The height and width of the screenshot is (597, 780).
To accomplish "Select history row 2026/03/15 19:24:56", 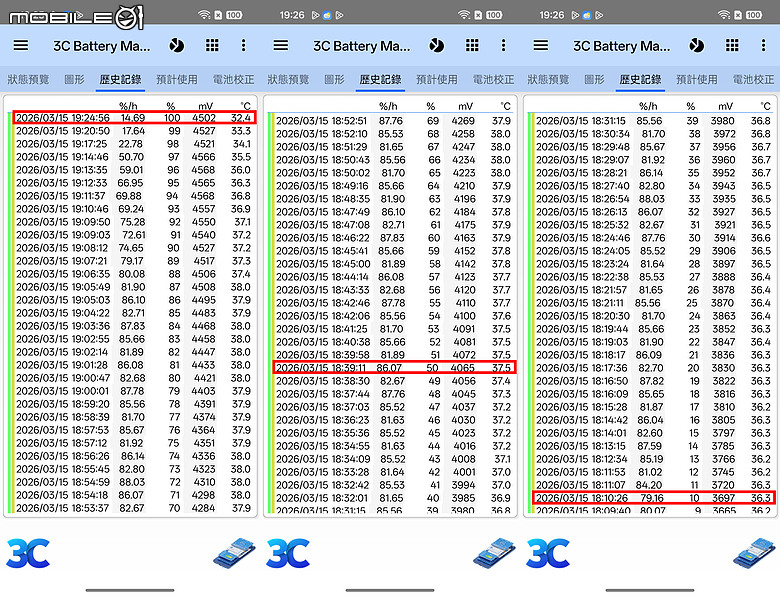I will [x=134, y=118].
